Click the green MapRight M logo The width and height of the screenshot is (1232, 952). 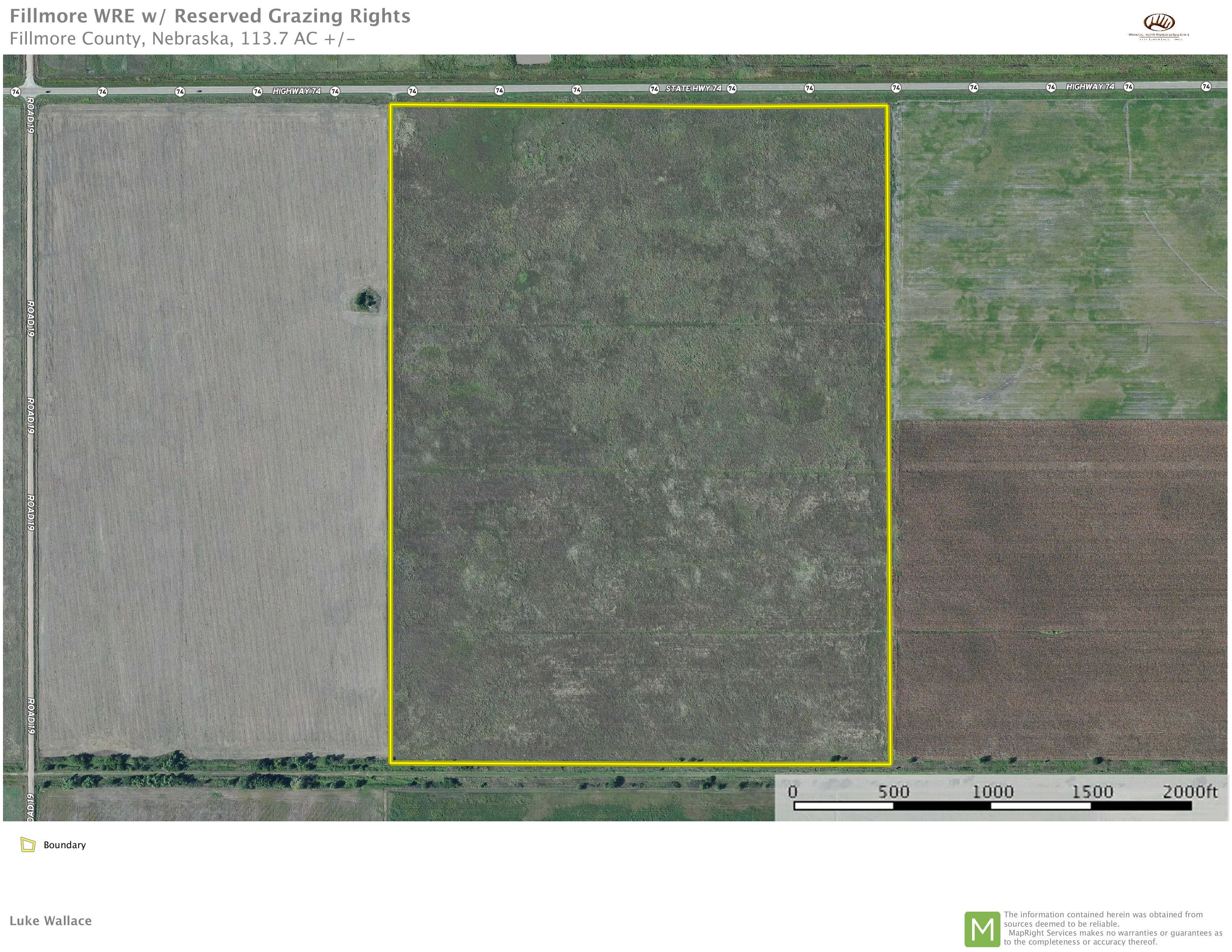(x=982, y=929)
